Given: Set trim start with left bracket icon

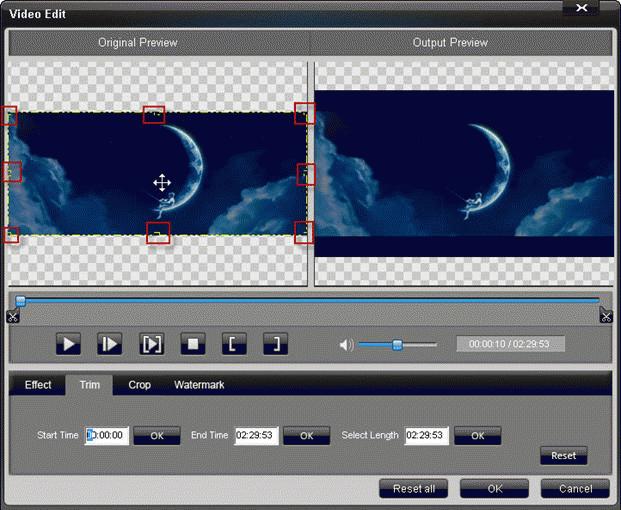Looking at the screenshot, I should [x=233, y=344].
